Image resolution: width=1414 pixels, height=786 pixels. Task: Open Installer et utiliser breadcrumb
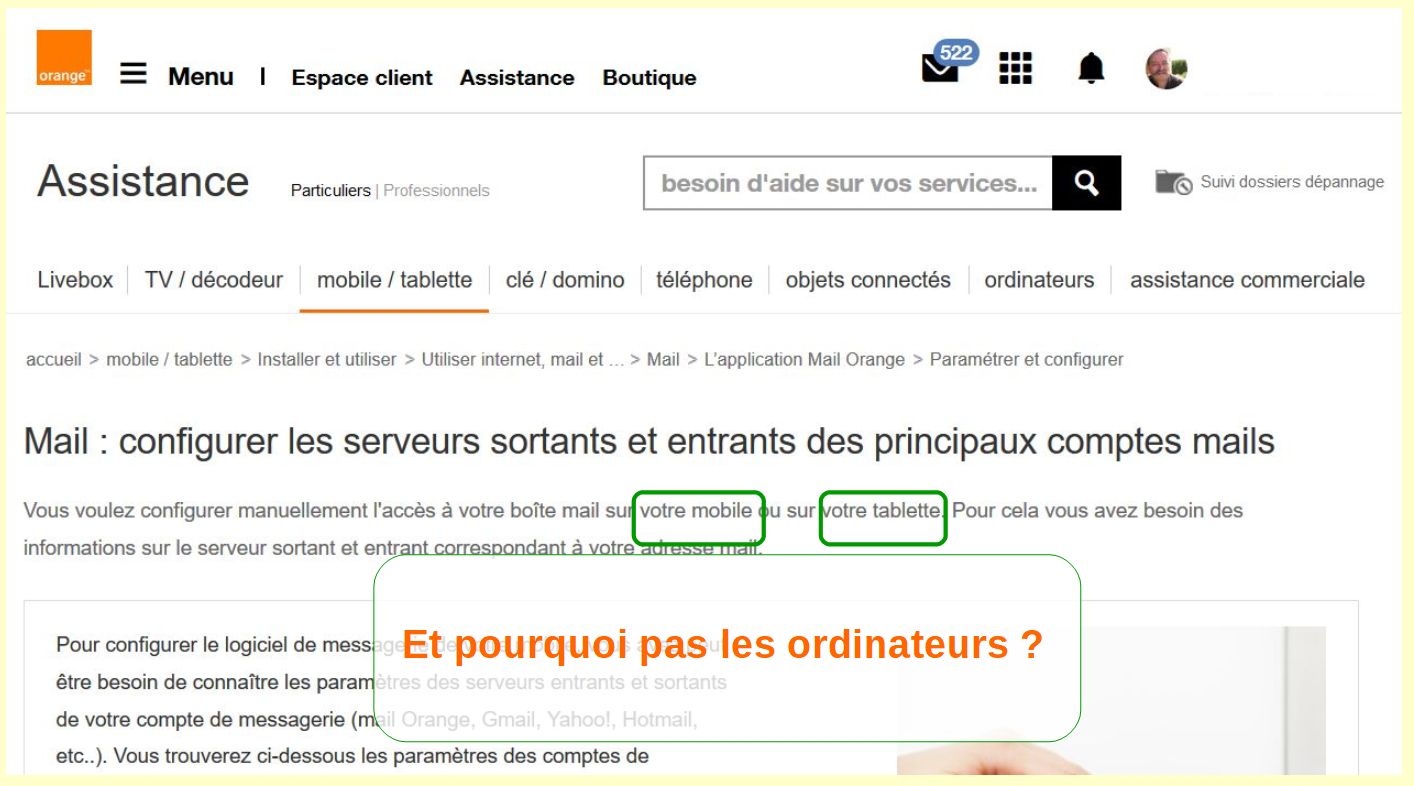(x=327, y=359)
